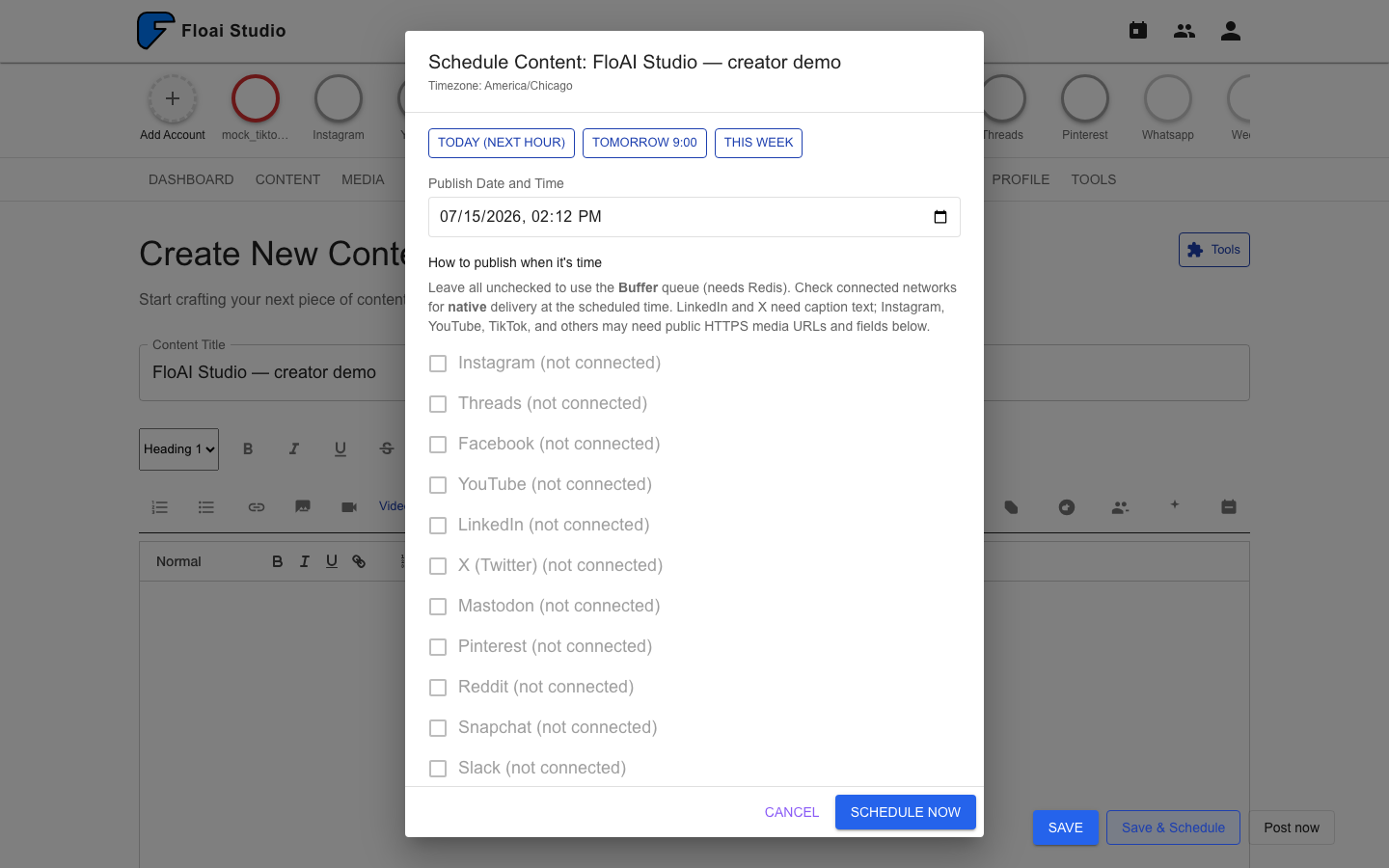This screenshot has width=1389, height=868.
Task: Check the Instagram (not connected) checkbox
Action: click(x=438, y=364)
